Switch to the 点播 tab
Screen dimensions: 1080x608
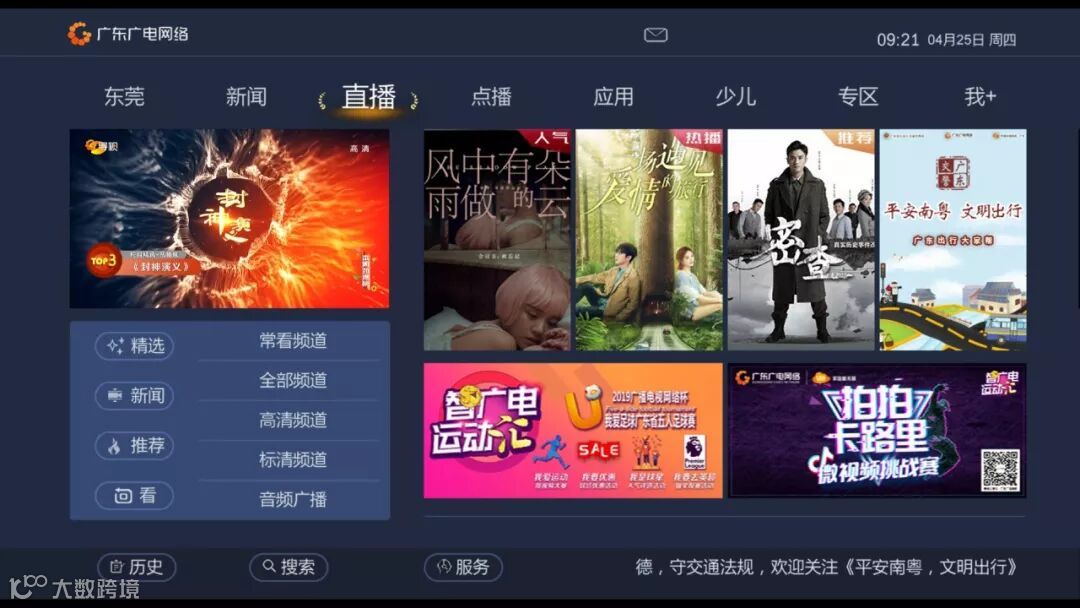491,96
